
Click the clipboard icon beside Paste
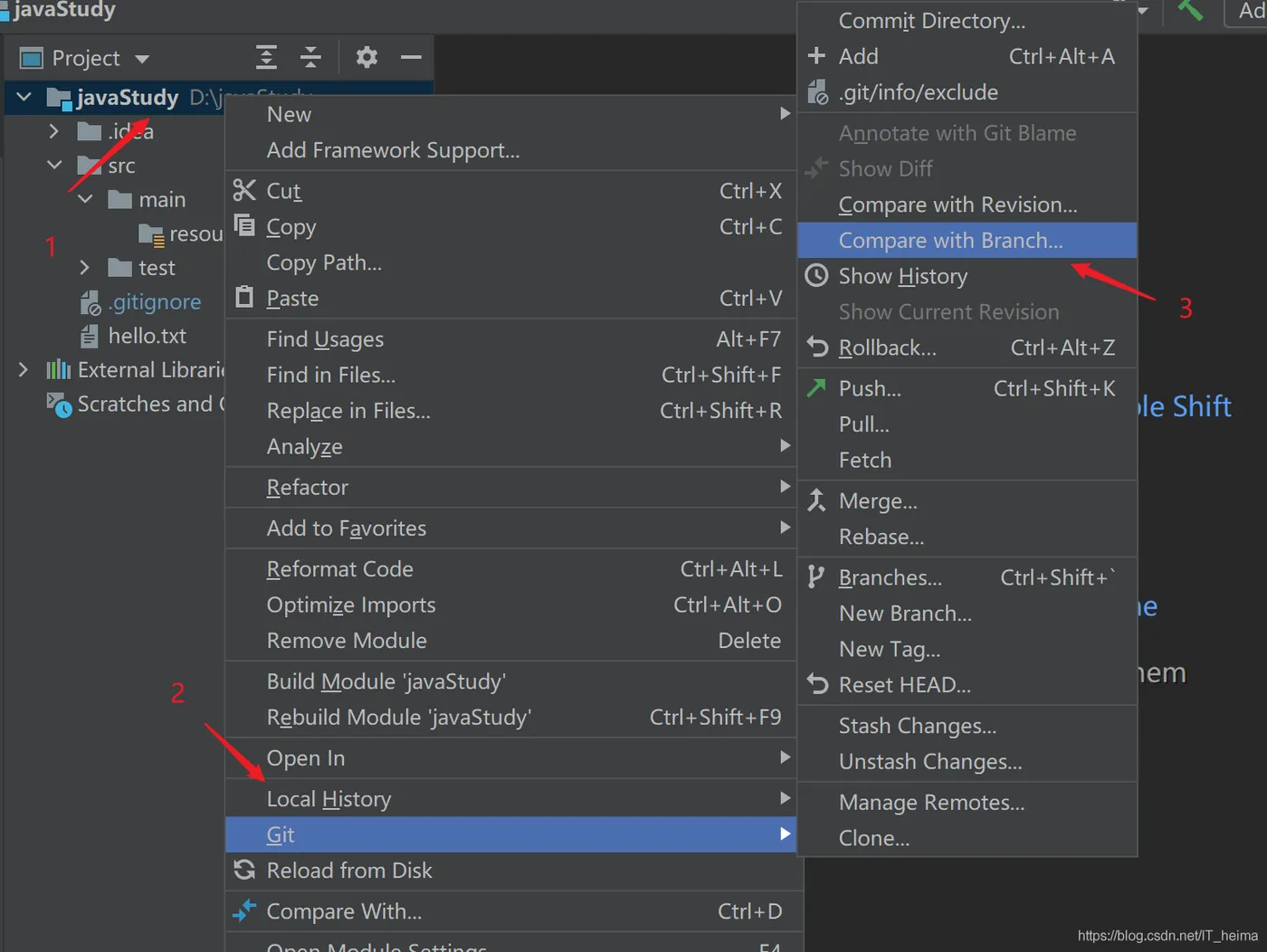click(x=244, y=297)
